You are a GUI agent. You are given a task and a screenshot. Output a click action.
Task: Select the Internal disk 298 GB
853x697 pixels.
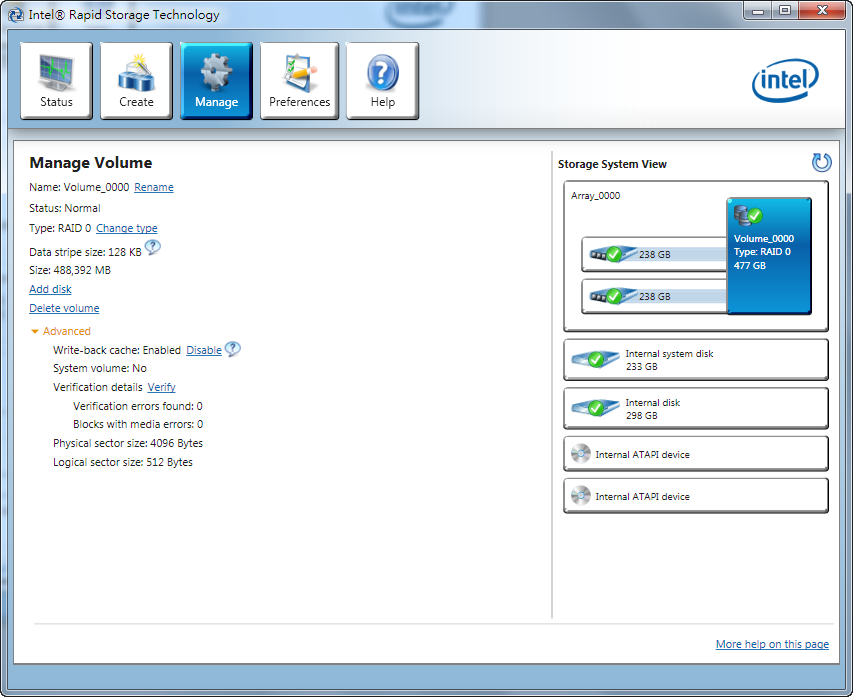pyautogui.click(x=695, y=409)
